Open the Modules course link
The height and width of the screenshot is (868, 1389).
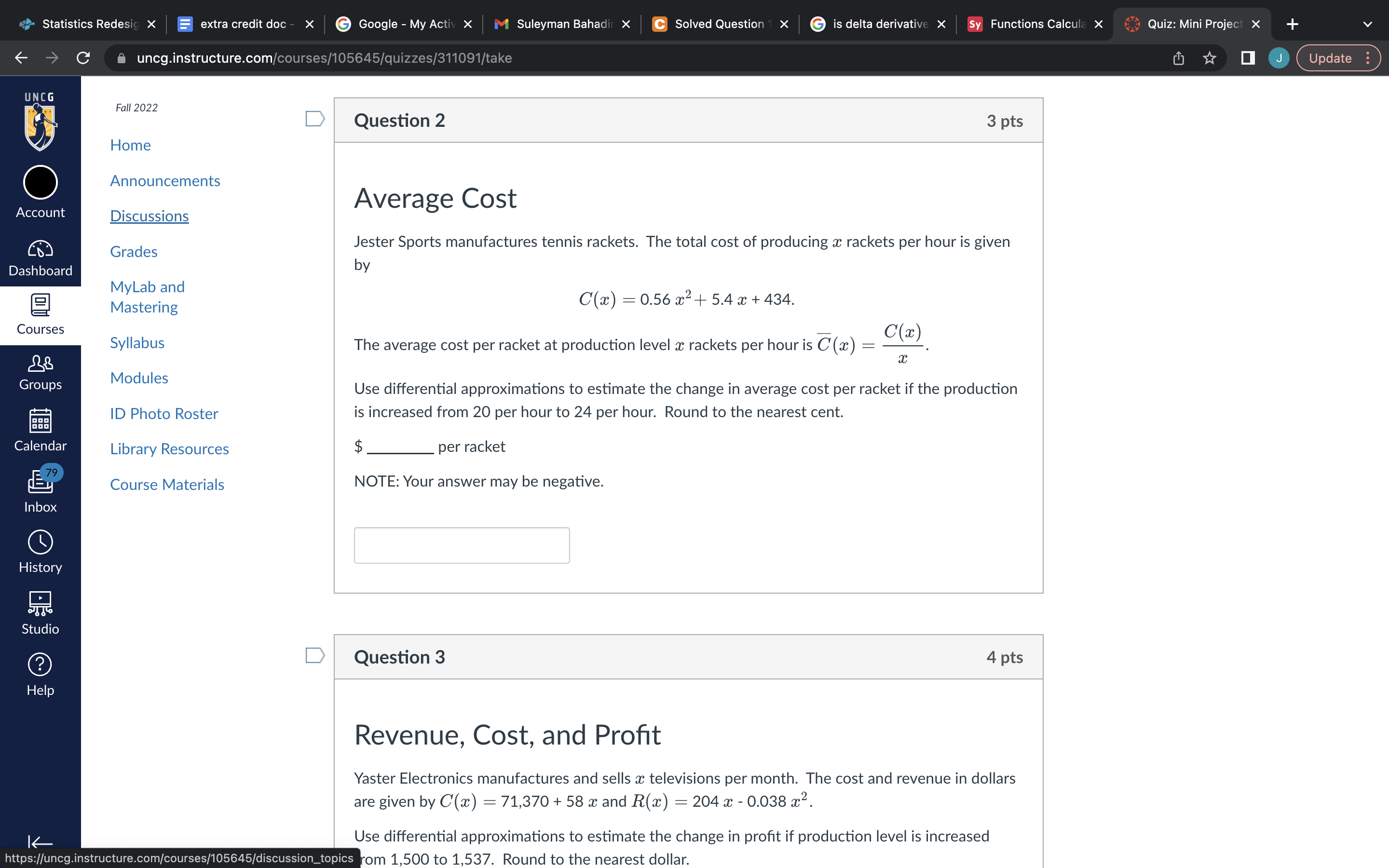(139, 378)
